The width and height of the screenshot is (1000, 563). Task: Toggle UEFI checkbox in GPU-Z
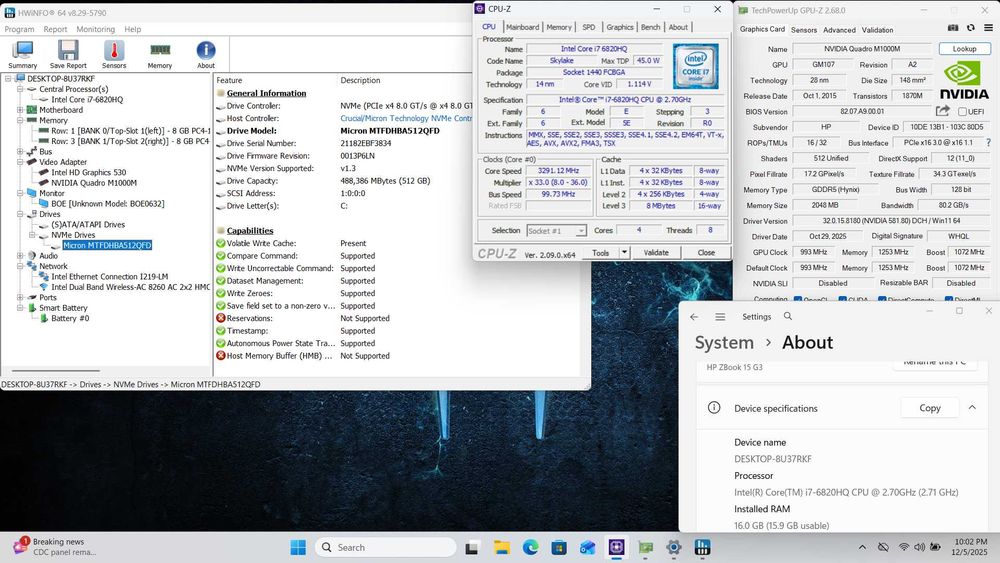point(962,112)
